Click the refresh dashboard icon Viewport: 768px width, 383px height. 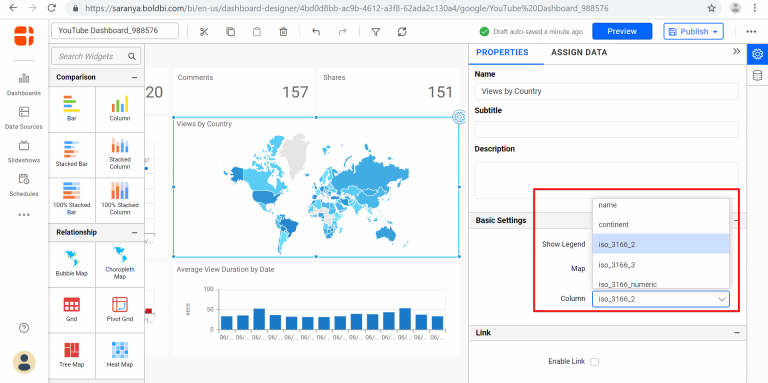(x=402, y=32)
